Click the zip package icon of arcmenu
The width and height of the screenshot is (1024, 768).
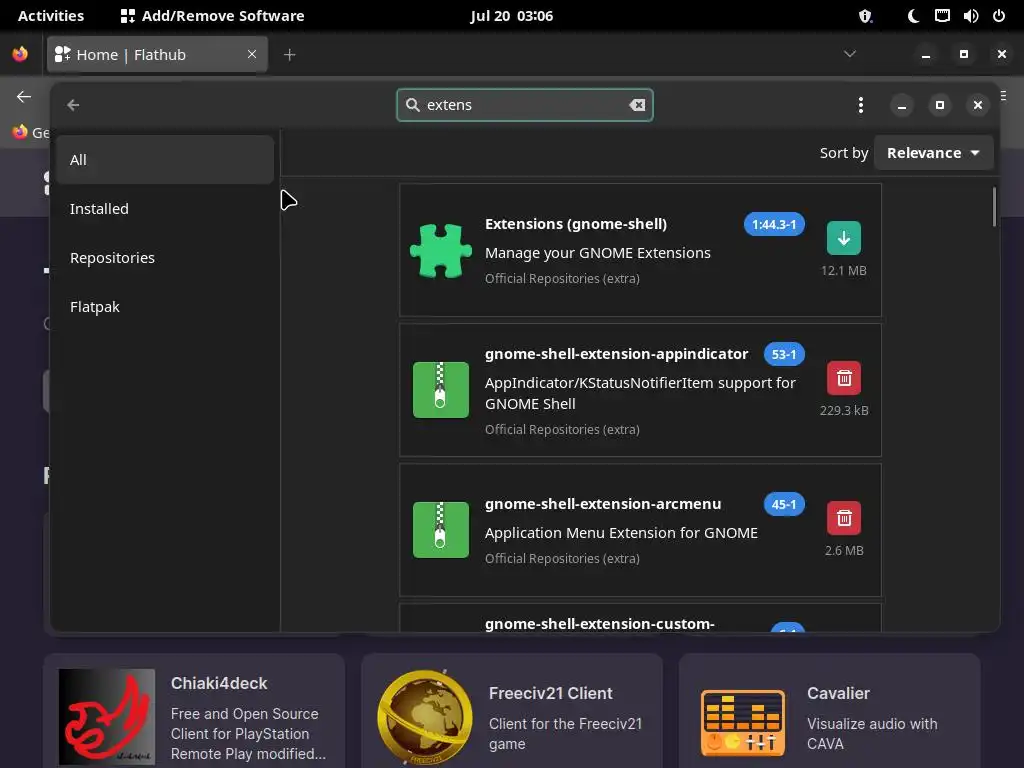pos(441,530)
